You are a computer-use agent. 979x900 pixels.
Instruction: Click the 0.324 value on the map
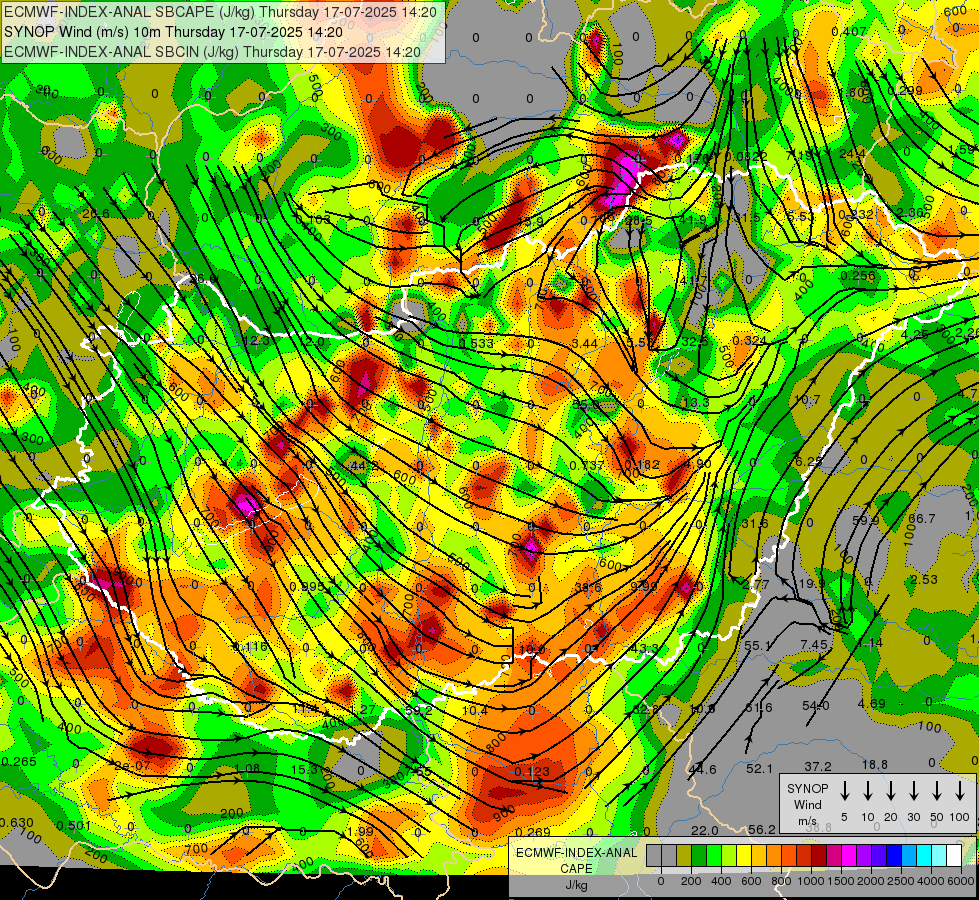749,340
